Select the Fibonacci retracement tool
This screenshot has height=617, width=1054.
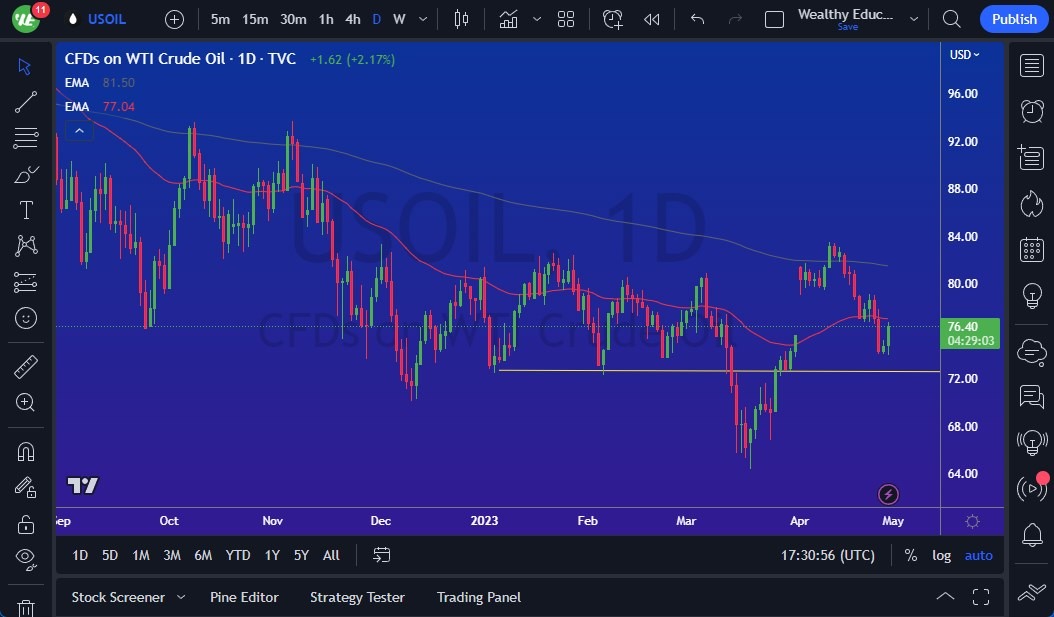tap(26, 138)
